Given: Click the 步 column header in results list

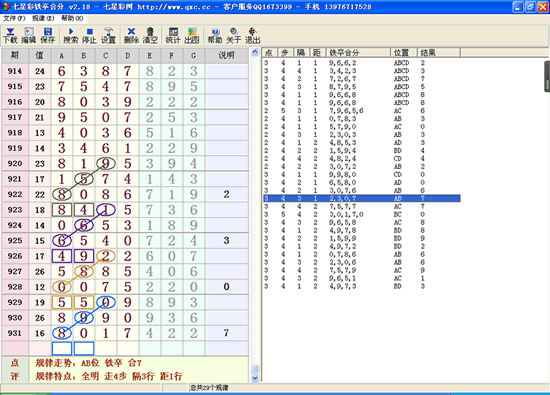Looking at the screenshot, I should 285,53.
